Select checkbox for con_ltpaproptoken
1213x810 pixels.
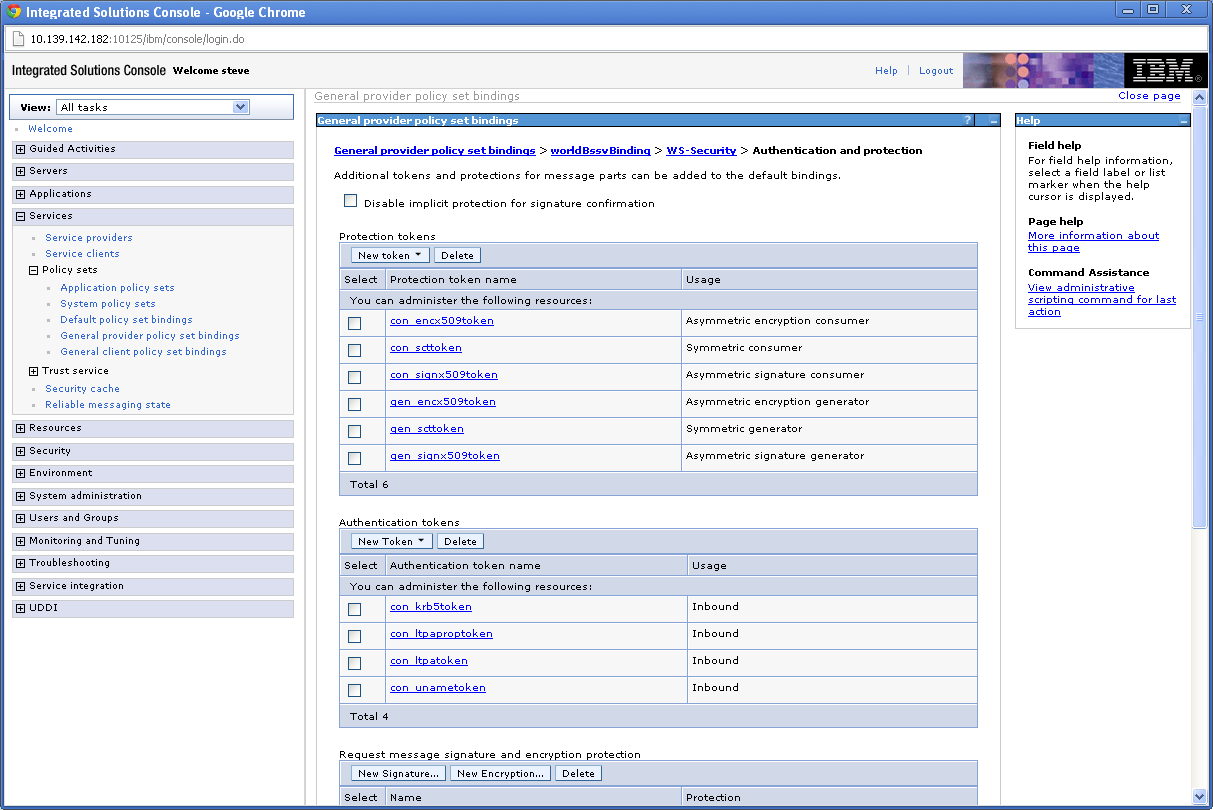[x=354, y=636]
